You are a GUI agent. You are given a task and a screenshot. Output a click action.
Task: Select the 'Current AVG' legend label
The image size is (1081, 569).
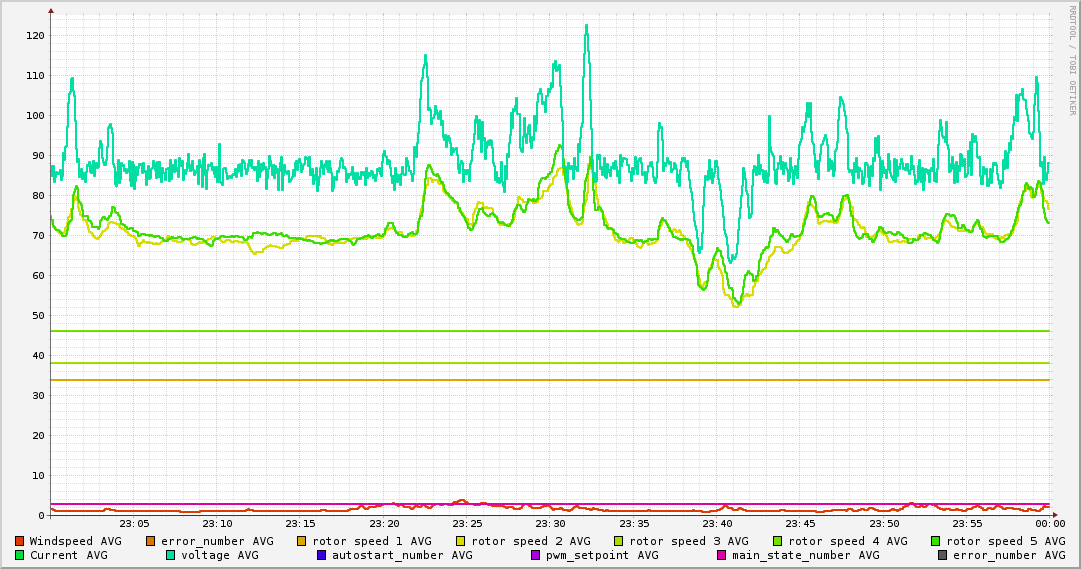68,555
